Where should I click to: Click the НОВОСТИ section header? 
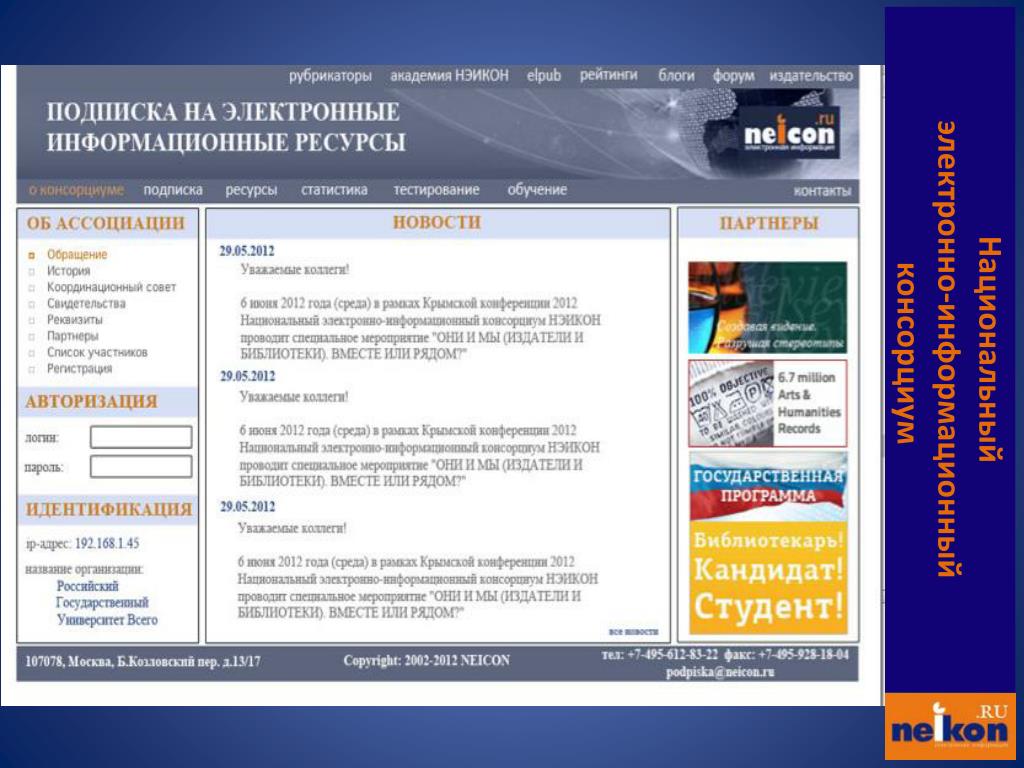tap(437, 222)
